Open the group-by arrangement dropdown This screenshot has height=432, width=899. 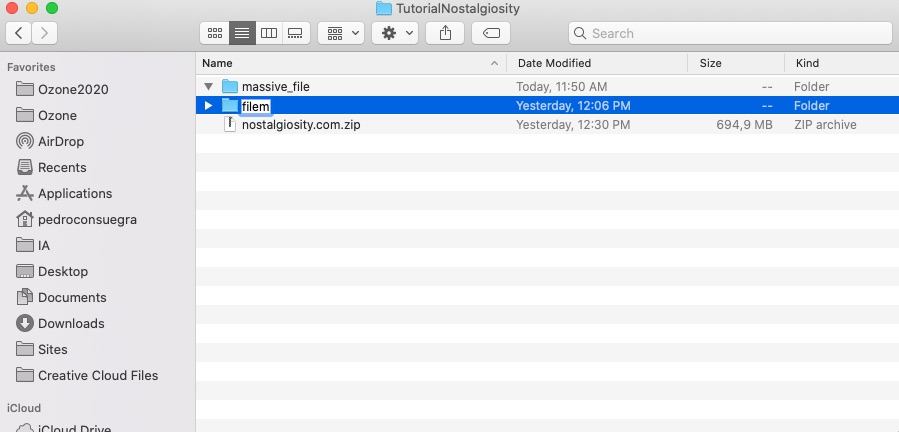(340, 33)
